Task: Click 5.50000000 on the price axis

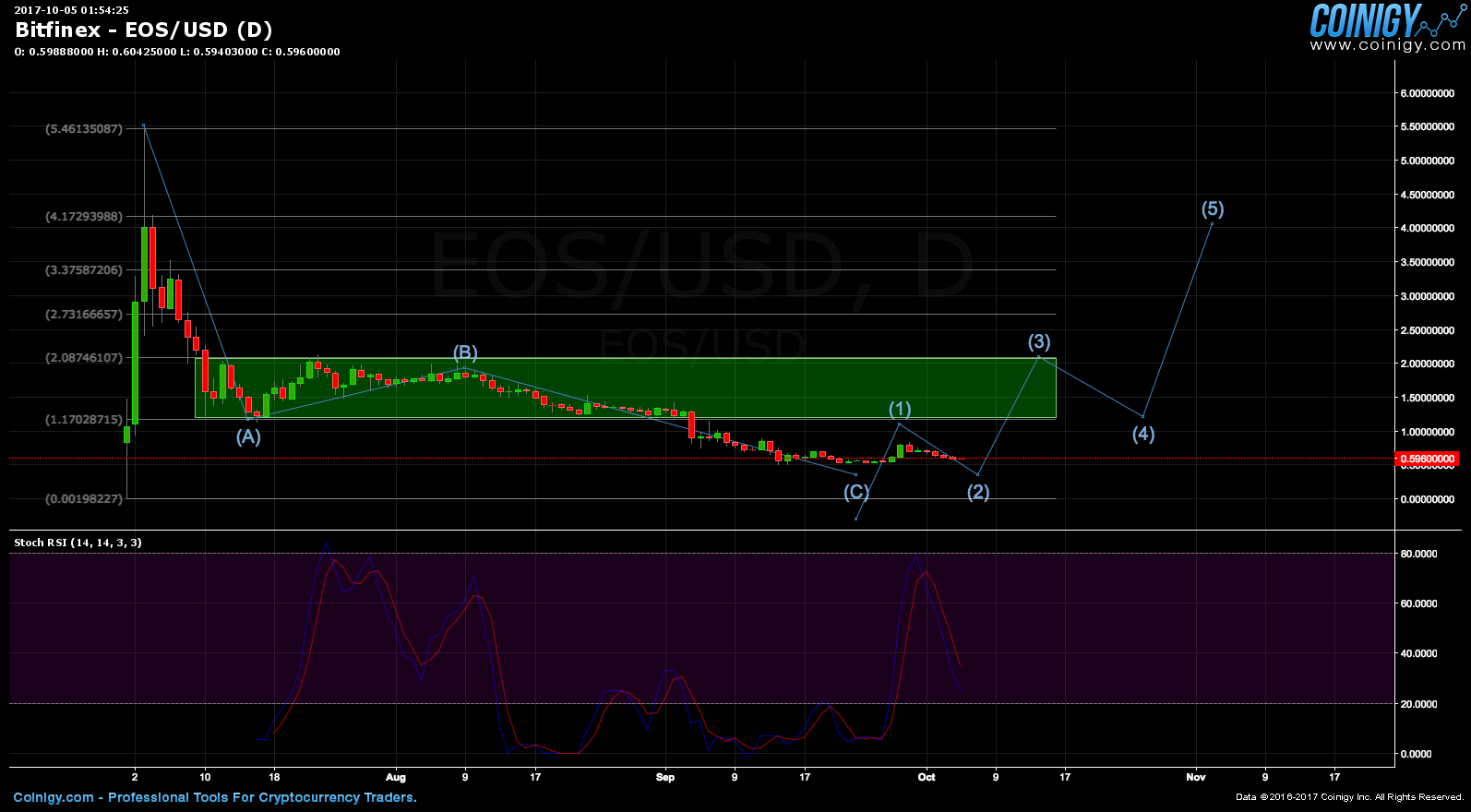Action: pyautogui.click(x=1428, y=126)
